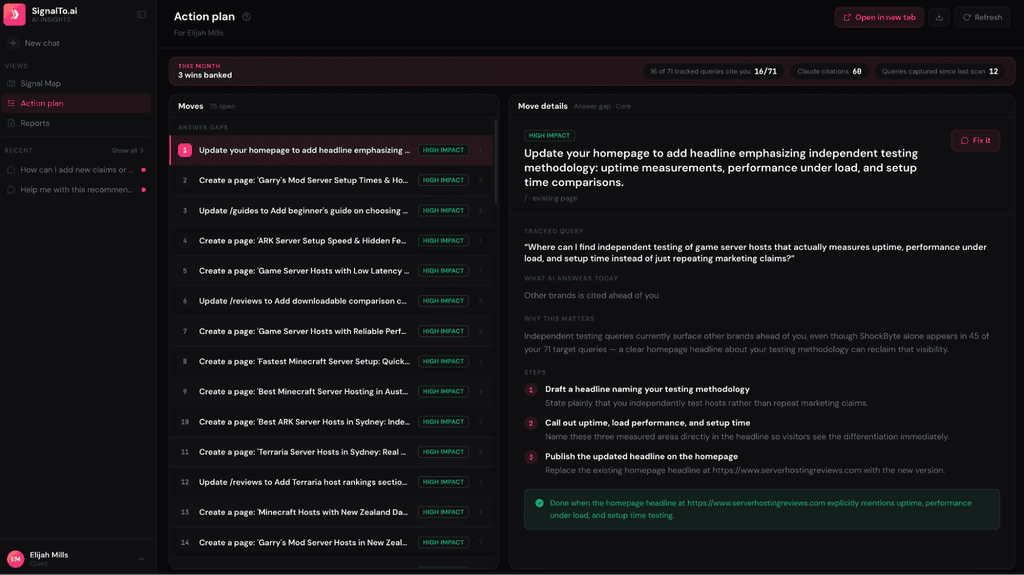The height and width of the screenshot is (575, 1024).
Task: Select move 10 'Best ARK Server Hosts in Sydney'
Action: coord(332,421)
